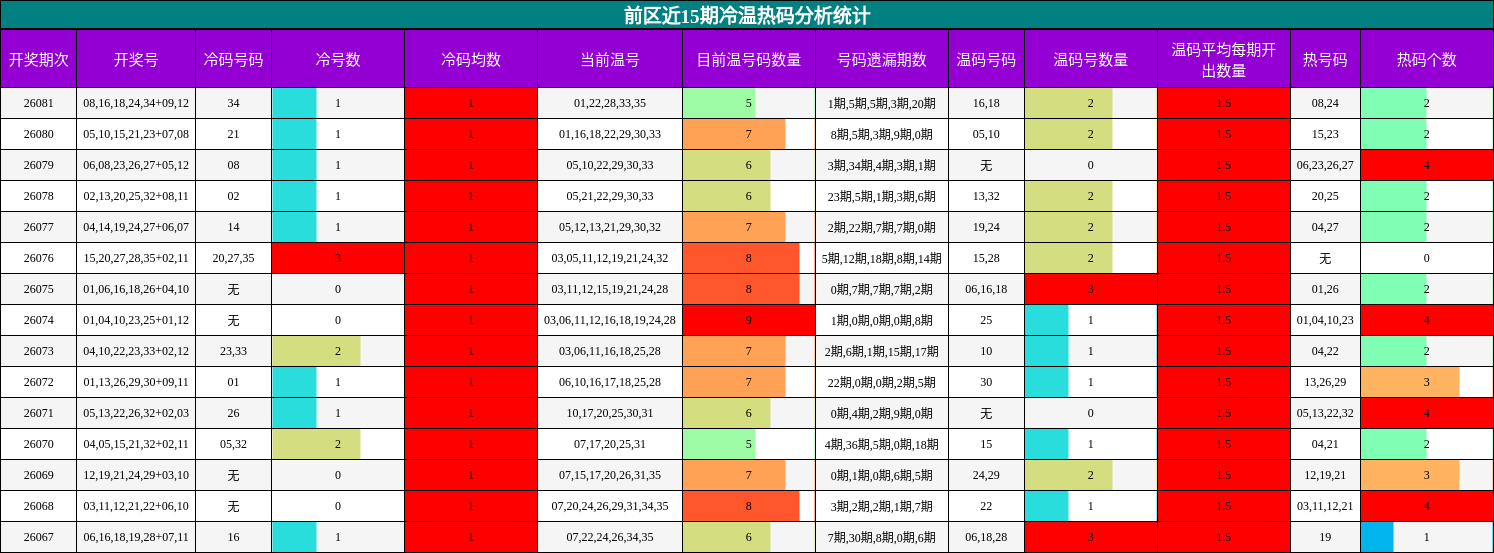Viewport: 1494px width, 553px height.
Task: Click period number 26081
Action: (x=38, y=103)
